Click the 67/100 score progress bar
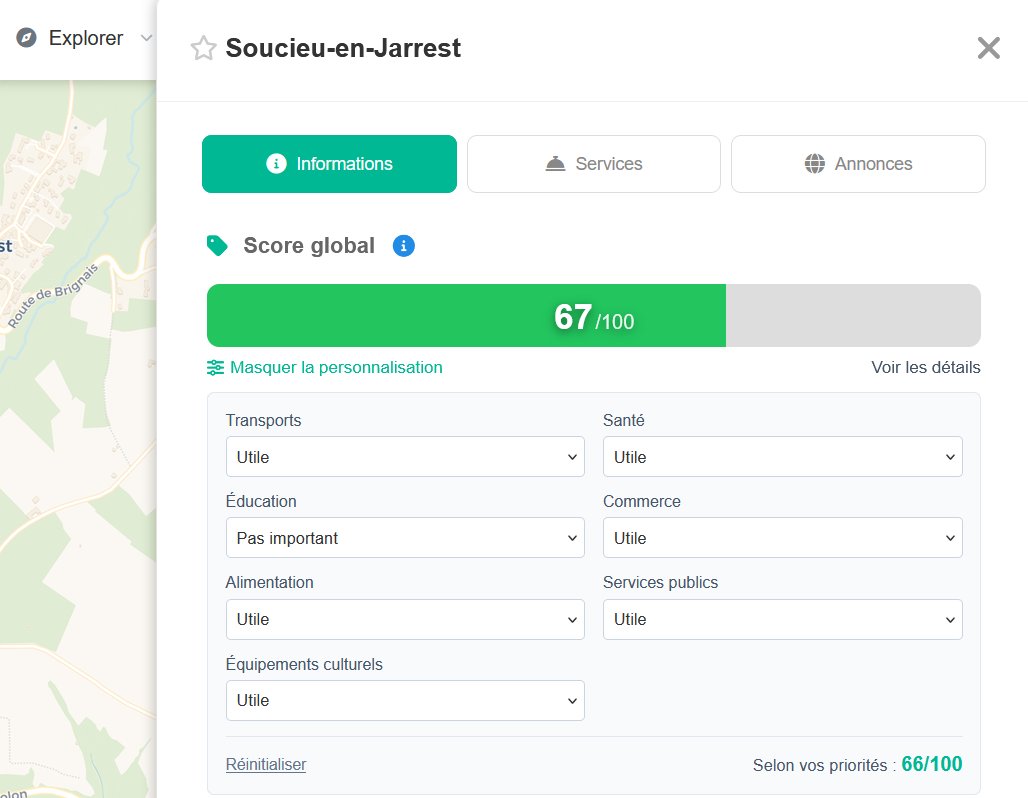 (594, 315)
